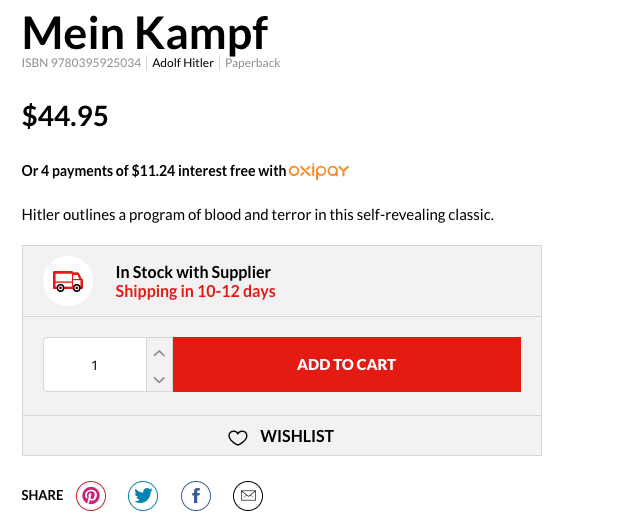
Task: Click the Mein Kampf book title
Action: click(145, 31)
